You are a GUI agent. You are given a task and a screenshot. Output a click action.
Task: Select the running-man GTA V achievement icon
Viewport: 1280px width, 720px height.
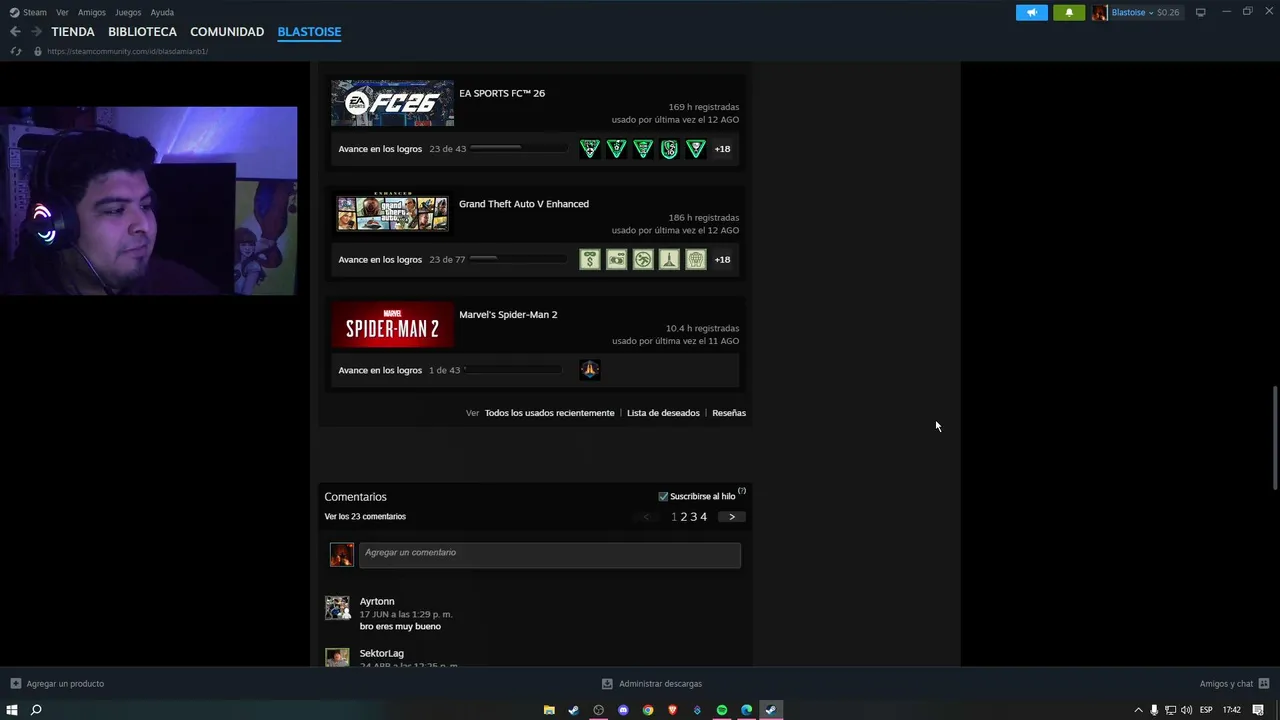pos(643,260)
